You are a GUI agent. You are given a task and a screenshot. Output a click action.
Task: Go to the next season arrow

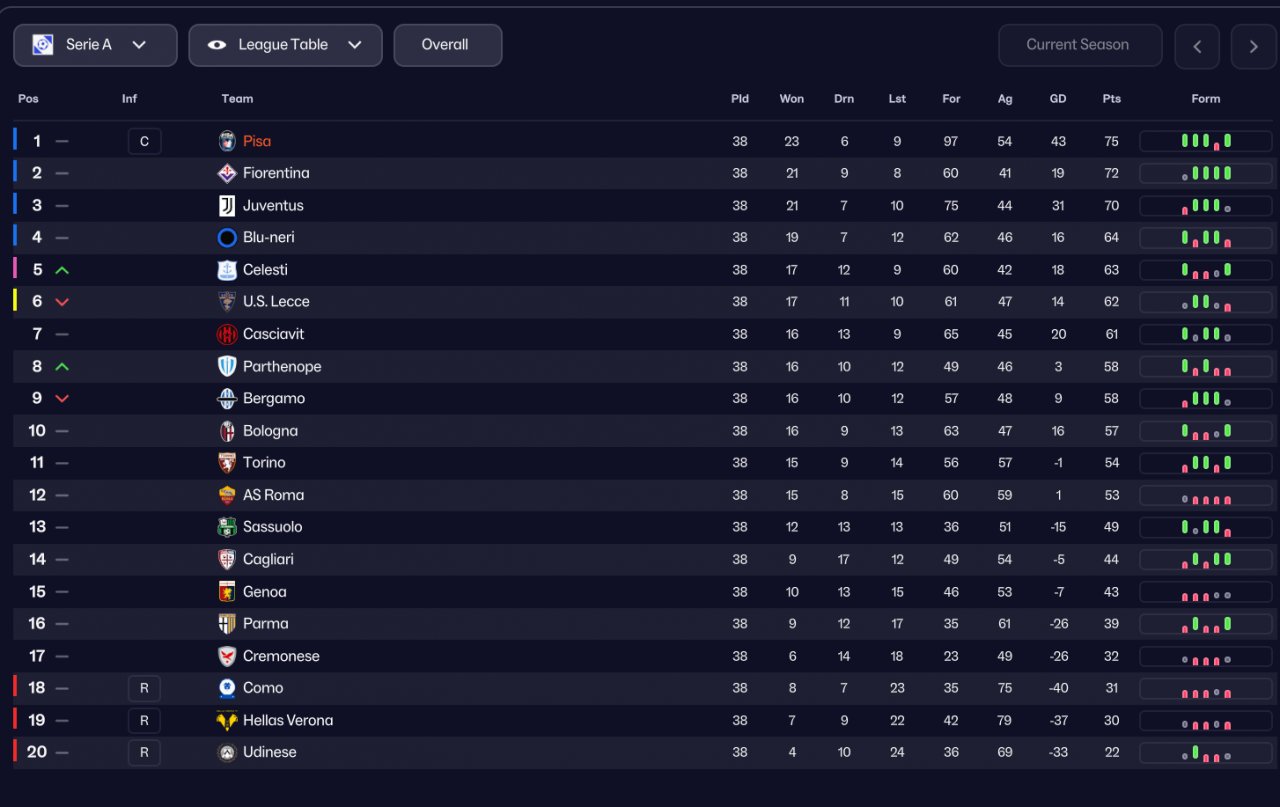point(1253,46)
